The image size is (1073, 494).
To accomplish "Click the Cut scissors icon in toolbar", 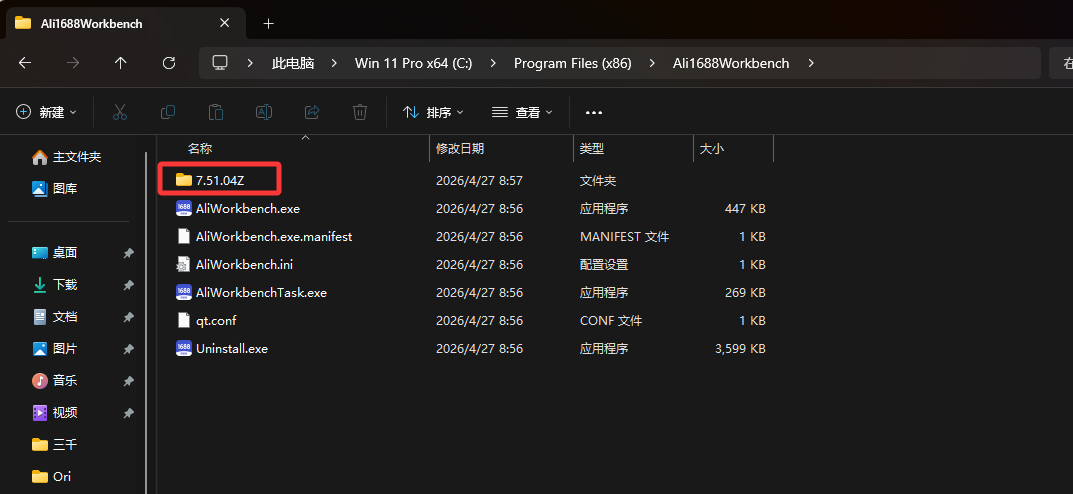I will tap(120, 112).
